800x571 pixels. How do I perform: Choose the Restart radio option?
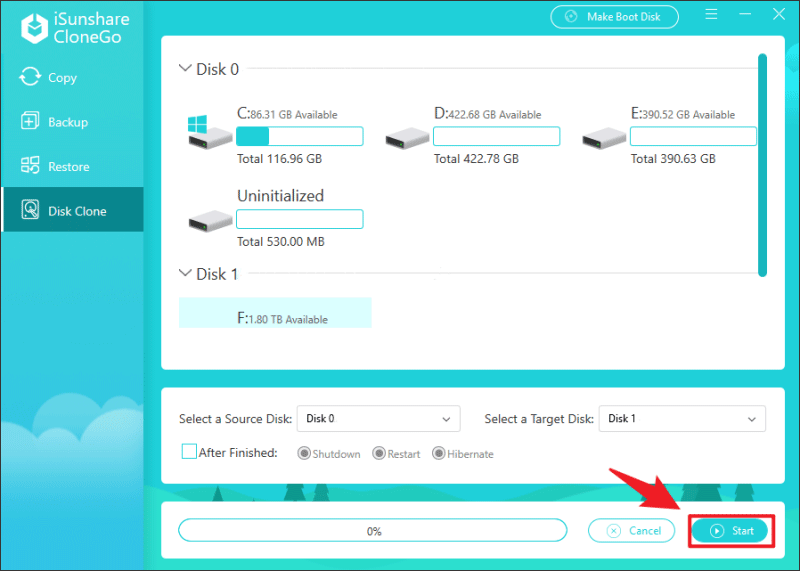379,454
